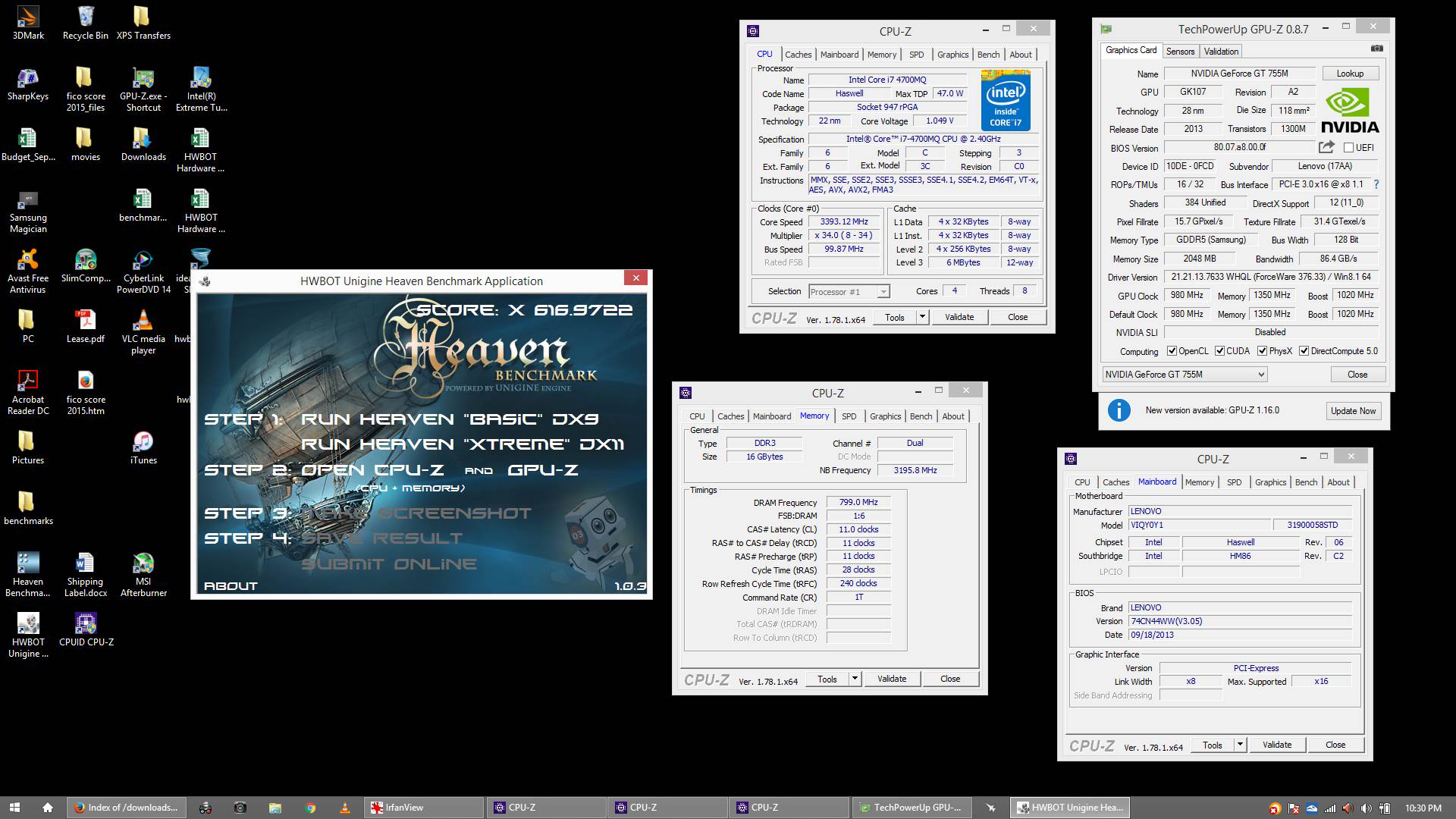This screenshot has height=819, width=1456.
Task: Switch to Bench tab in CPU-Z Mainboard window
Action: point(1306,482)
